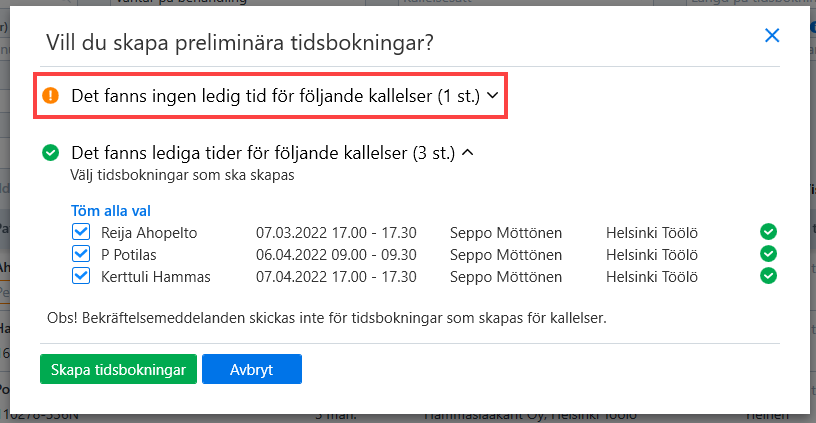Screen dimensions: 816x423
Task: Expand the 'ingen ledig tid' section chevron
Action: 492,96
